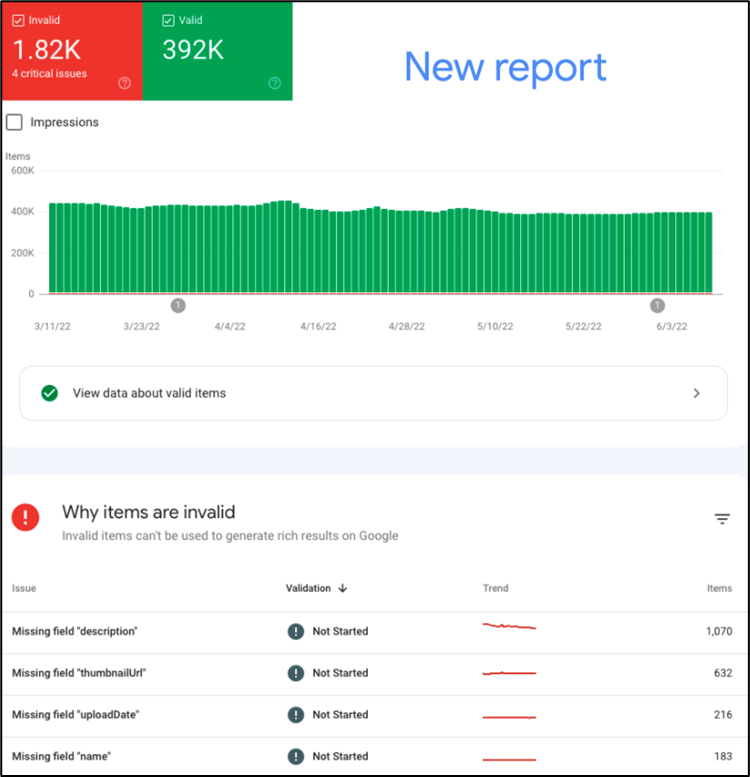
Task: Click the Not Started icon in thumbnailUrl row
Action: pos(296,673)
